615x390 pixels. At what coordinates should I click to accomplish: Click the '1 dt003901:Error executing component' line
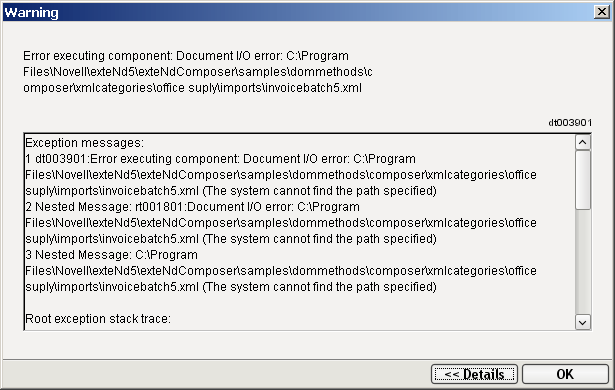(x=220, y=159)
